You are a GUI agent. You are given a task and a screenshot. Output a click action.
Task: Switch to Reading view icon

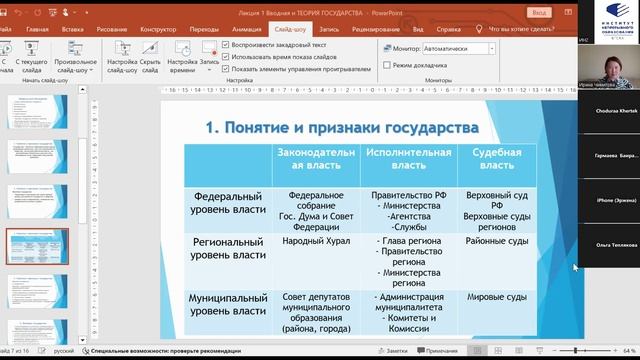coord(519,351)
